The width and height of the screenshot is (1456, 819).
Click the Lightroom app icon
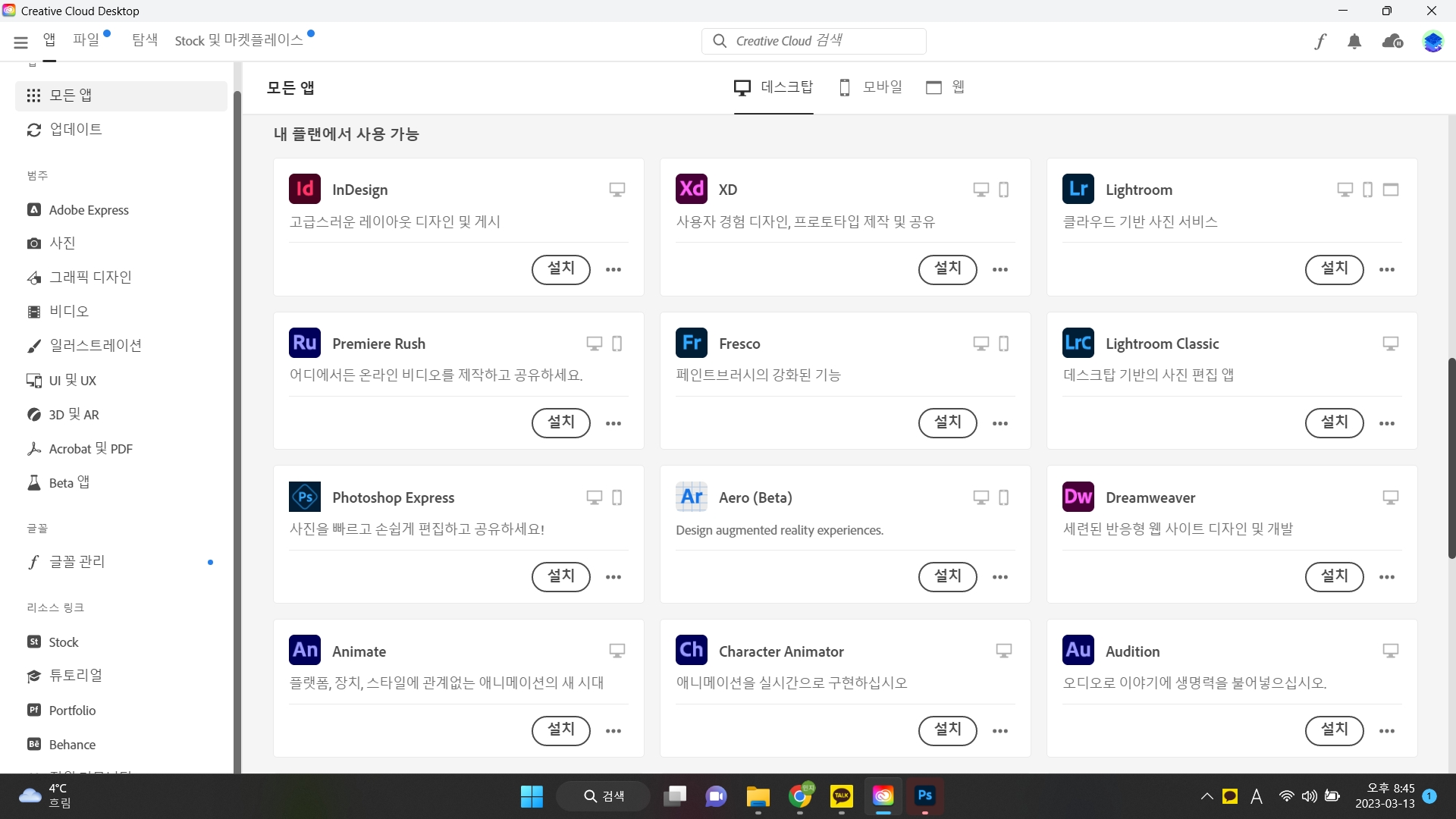click(x=1078, y=189)
